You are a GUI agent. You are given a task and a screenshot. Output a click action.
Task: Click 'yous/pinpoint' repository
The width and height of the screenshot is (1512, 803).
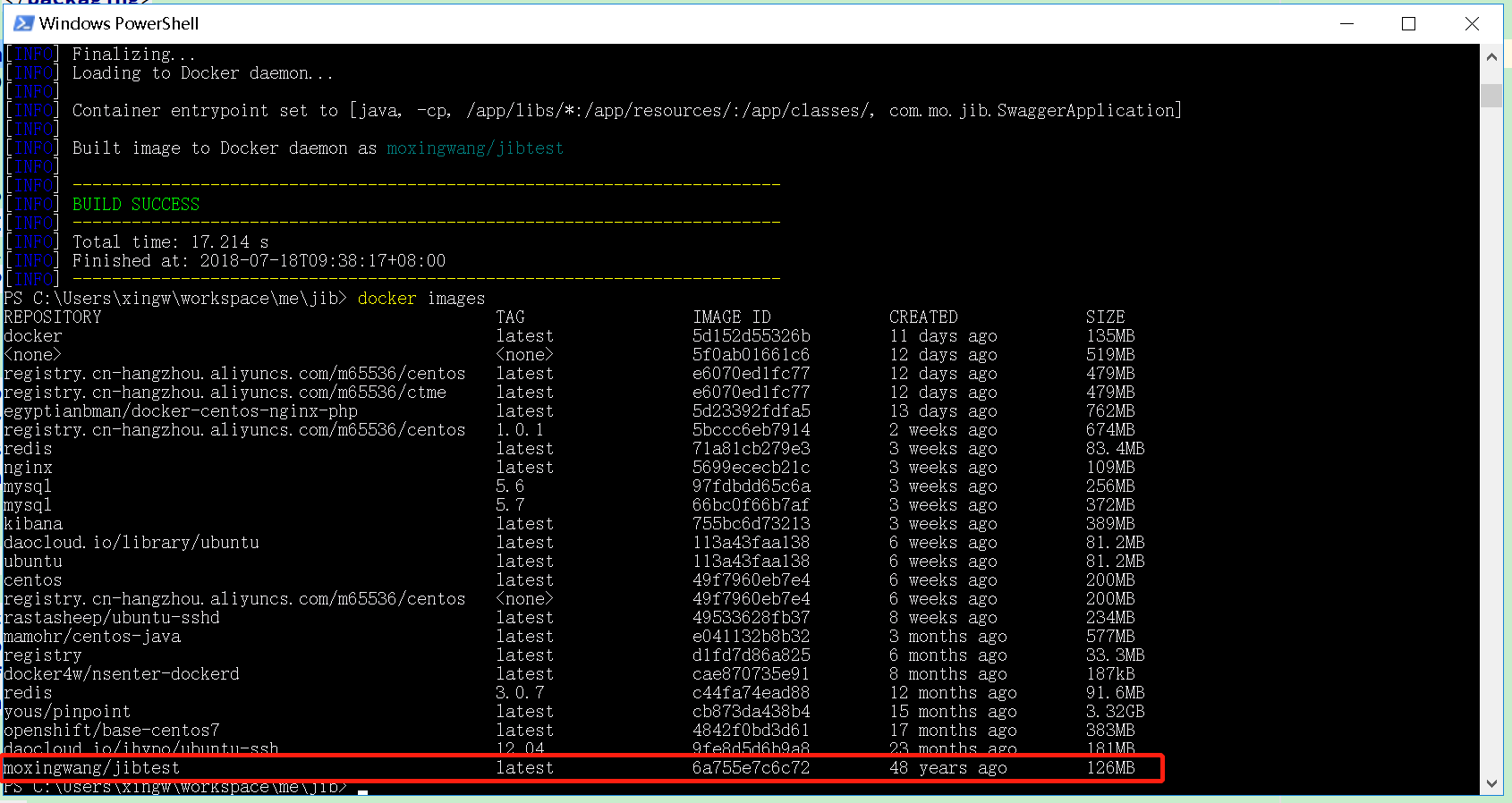(67, 712)
